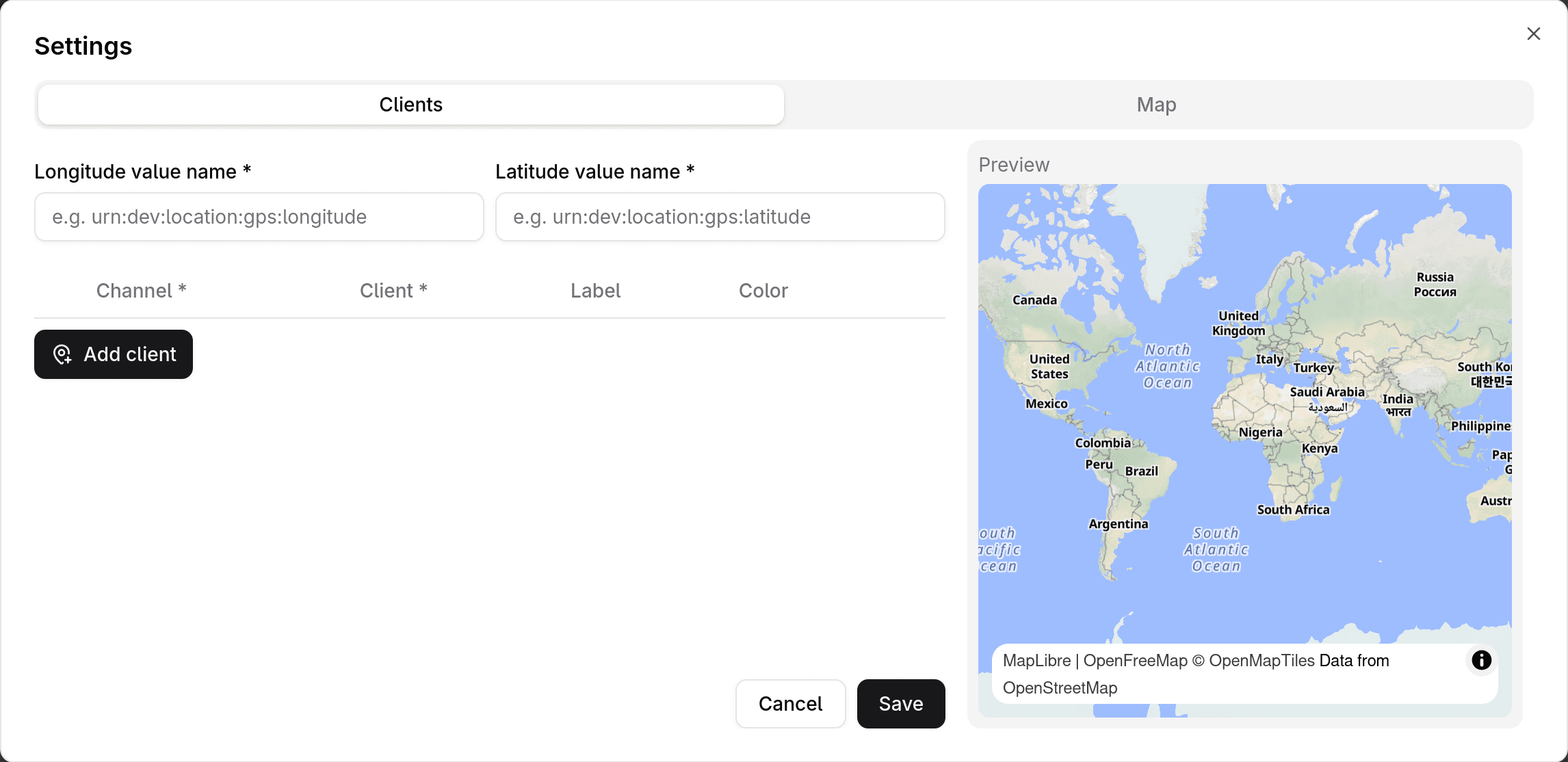Click the Color column header
Screen dimensions: 1568x762
coord(763,290)
